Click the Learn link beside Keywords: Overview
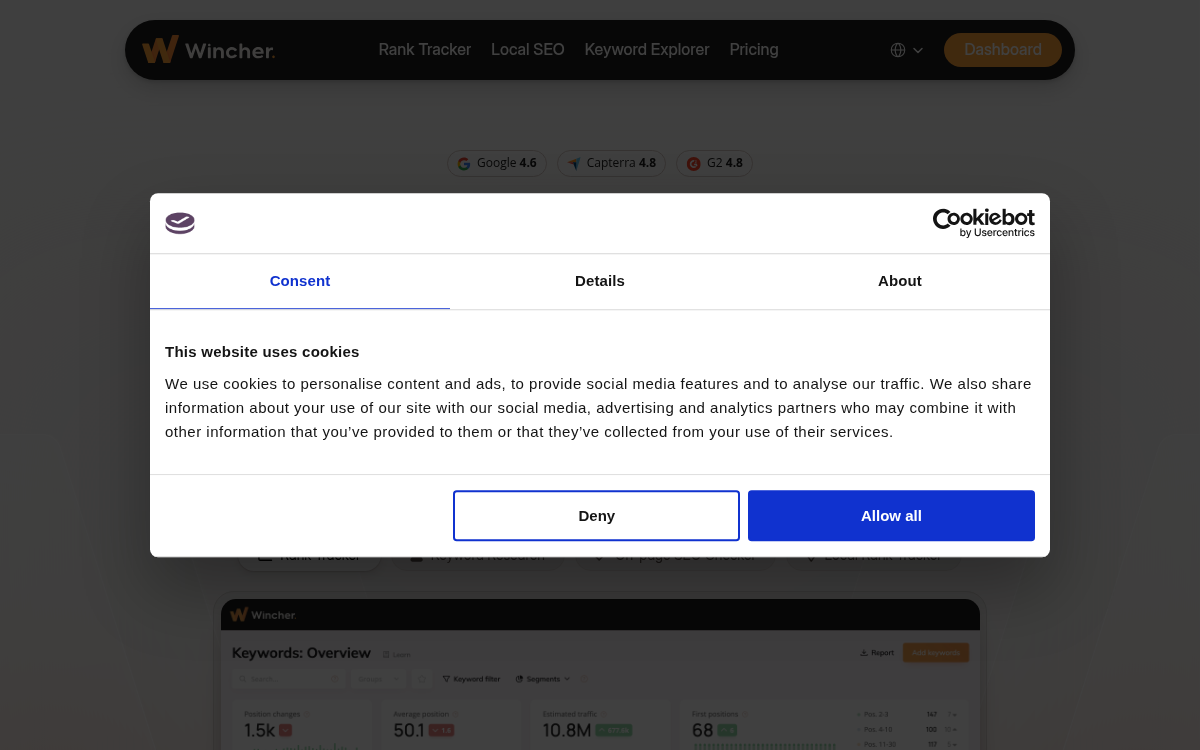The image size is (1200, 750). click(x=396, y=655)
